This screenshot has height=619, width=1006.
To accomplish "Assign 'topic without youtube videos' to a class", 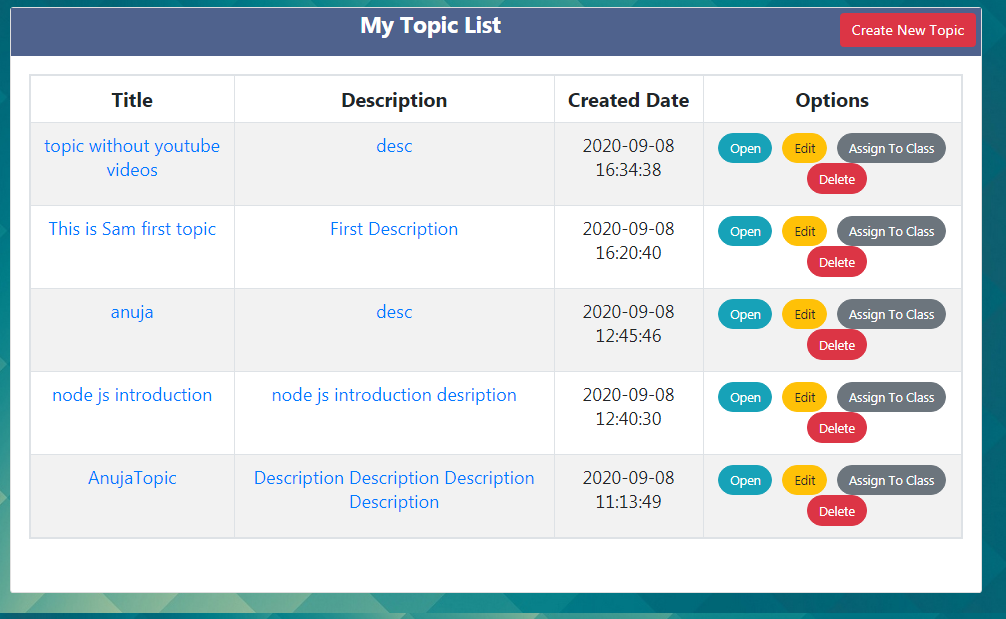I will [x=891, y=148].
